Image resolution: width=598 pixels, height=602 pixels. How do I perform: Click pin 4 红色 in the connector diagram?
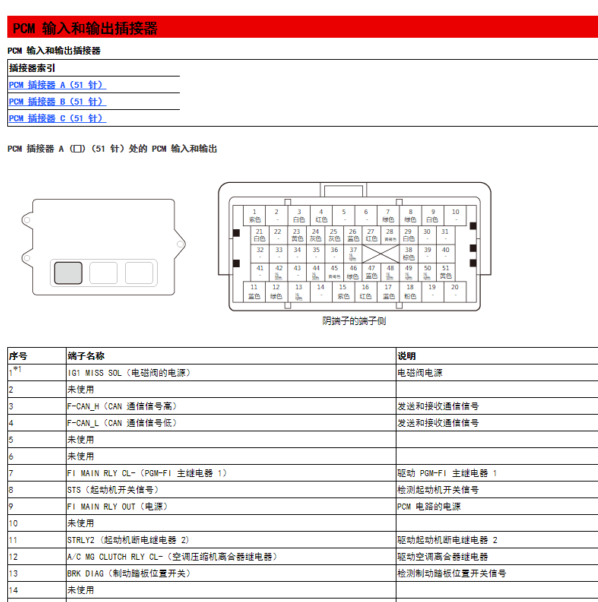click(x=321, y=215)
